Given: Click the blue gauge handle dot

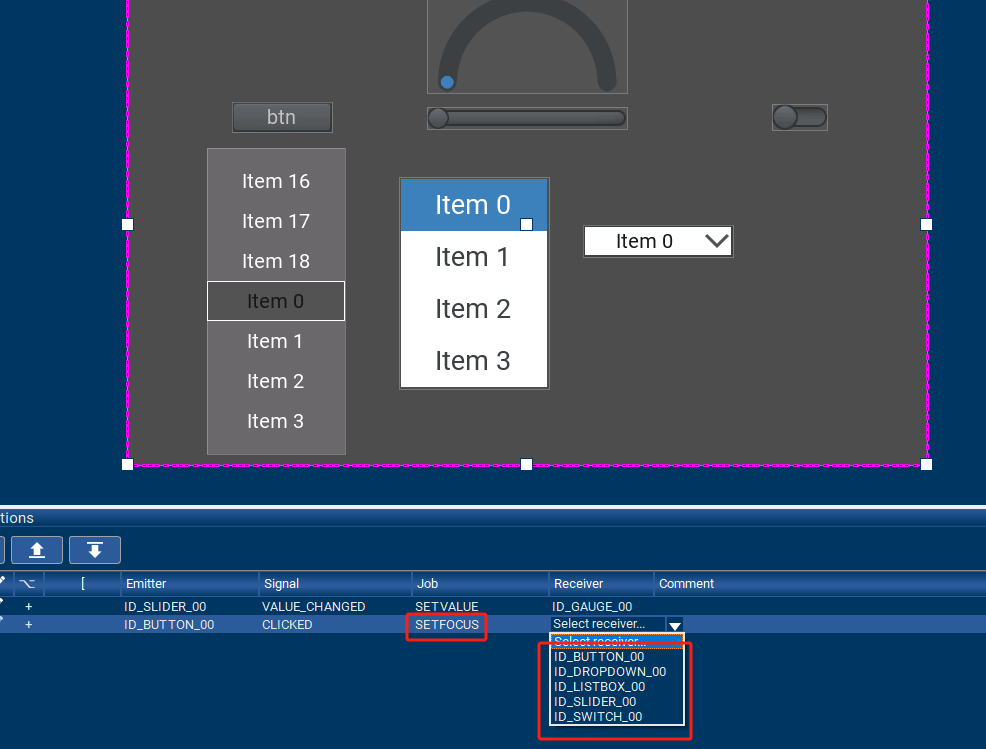Looking at the screenshot, I should 447,82.
